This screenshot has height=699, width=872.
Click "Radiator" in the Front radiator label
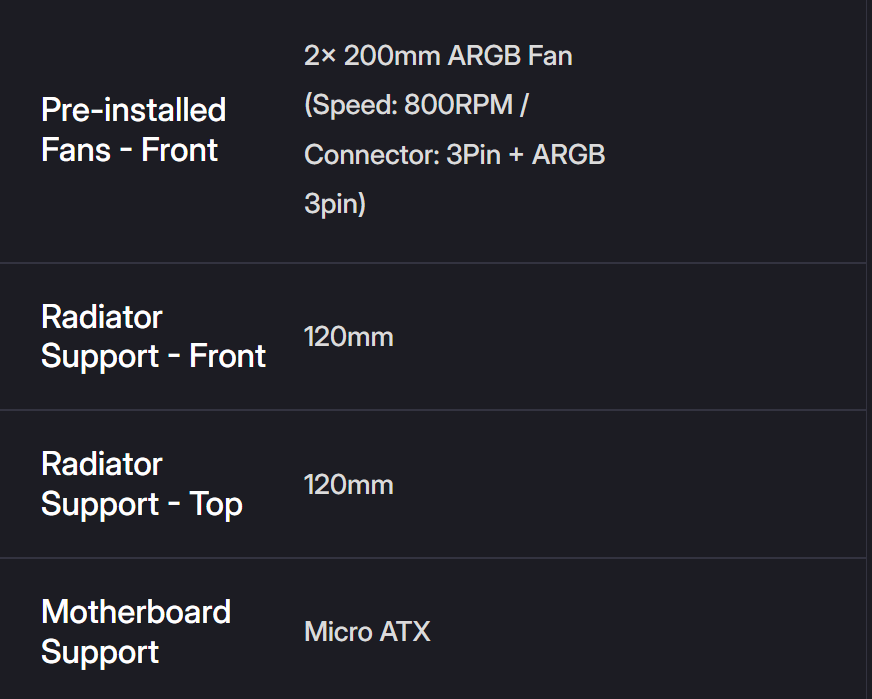(x=101, y=317)
